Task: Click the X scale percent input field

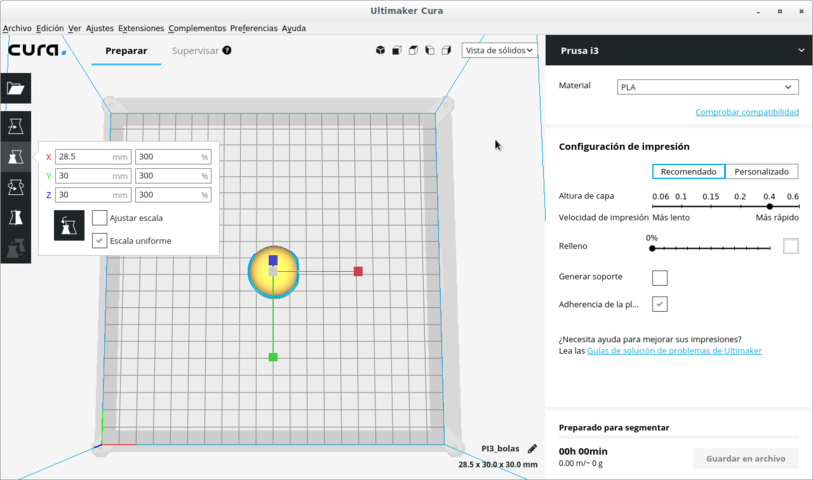Action: tap(173, 157)
